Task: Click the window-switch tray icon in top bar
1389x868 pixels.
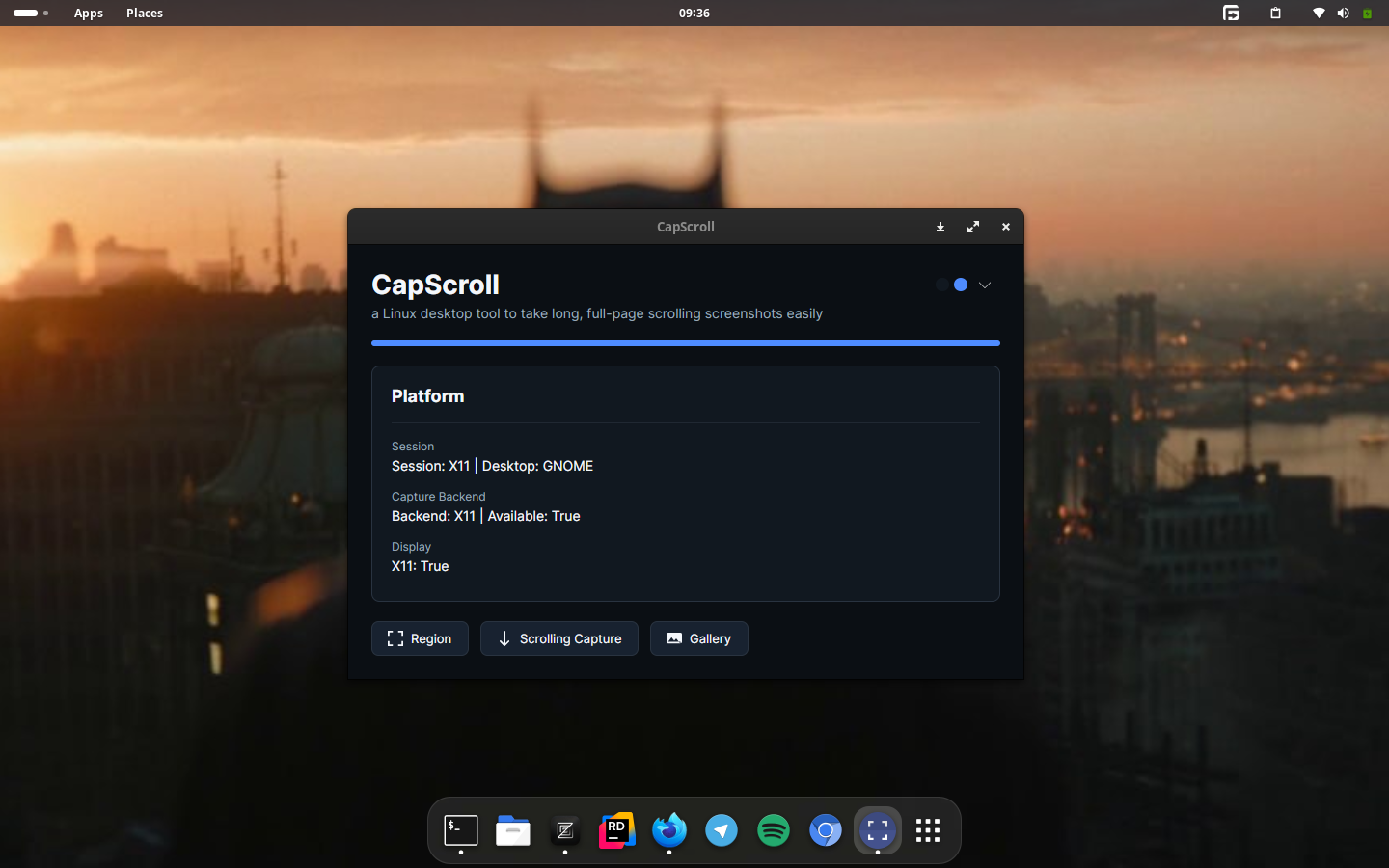Action: tap(1231, 13)
